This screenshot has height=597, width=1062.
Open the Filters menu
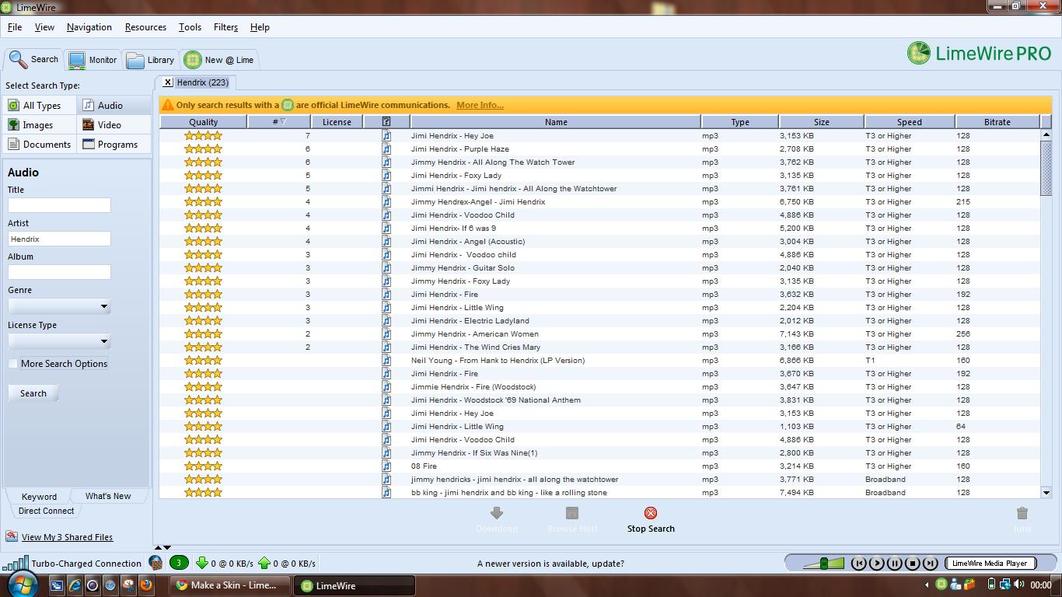pyautogui.click(x=226, y=27)
